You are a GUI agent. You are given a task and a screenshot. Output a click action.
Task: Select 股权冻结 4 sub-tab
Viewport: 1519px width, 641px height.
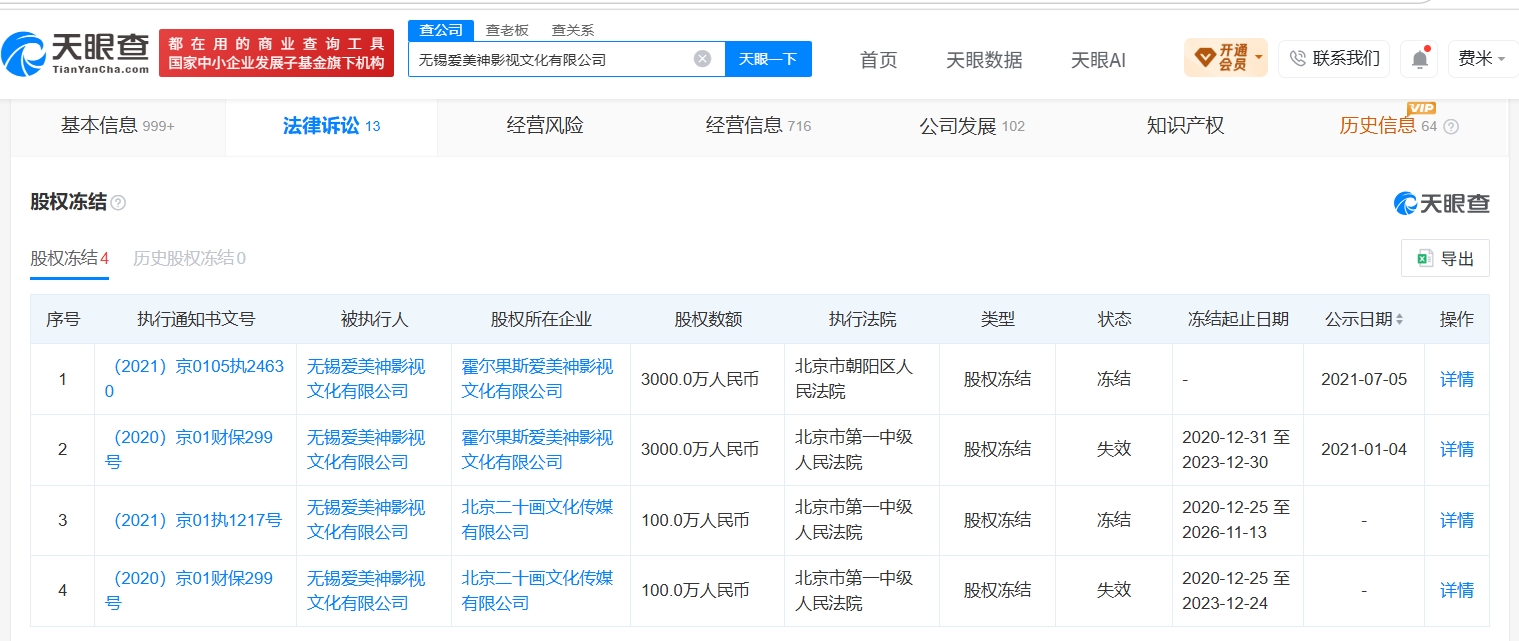(69, 258)
